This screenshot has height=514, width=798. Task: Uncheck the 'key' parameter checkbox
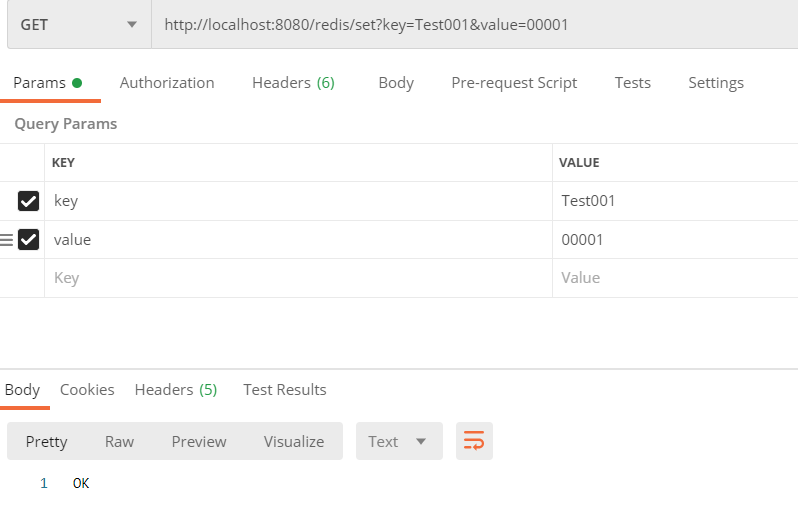[28, 201]
